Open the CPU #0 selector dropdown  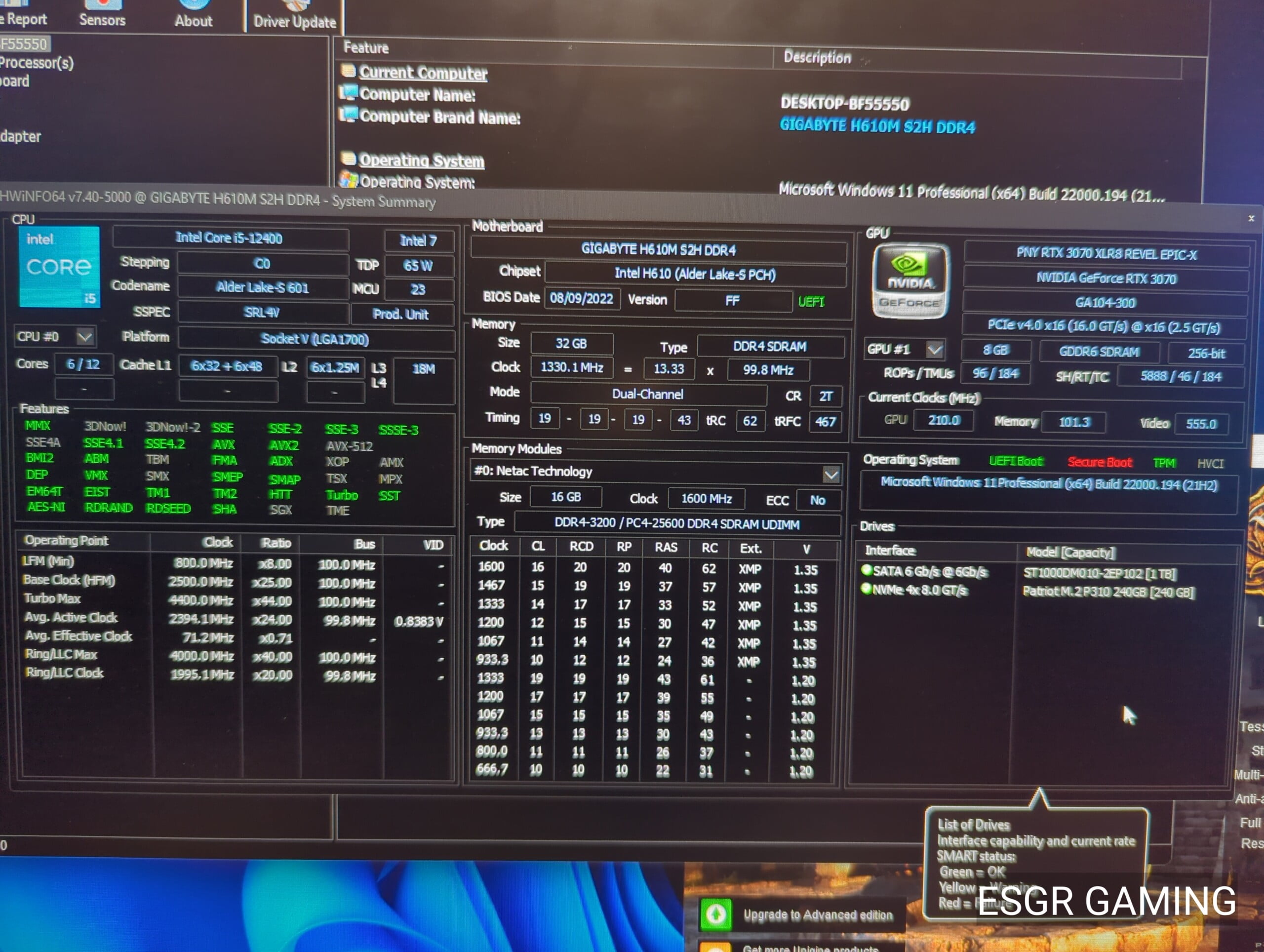85,337
